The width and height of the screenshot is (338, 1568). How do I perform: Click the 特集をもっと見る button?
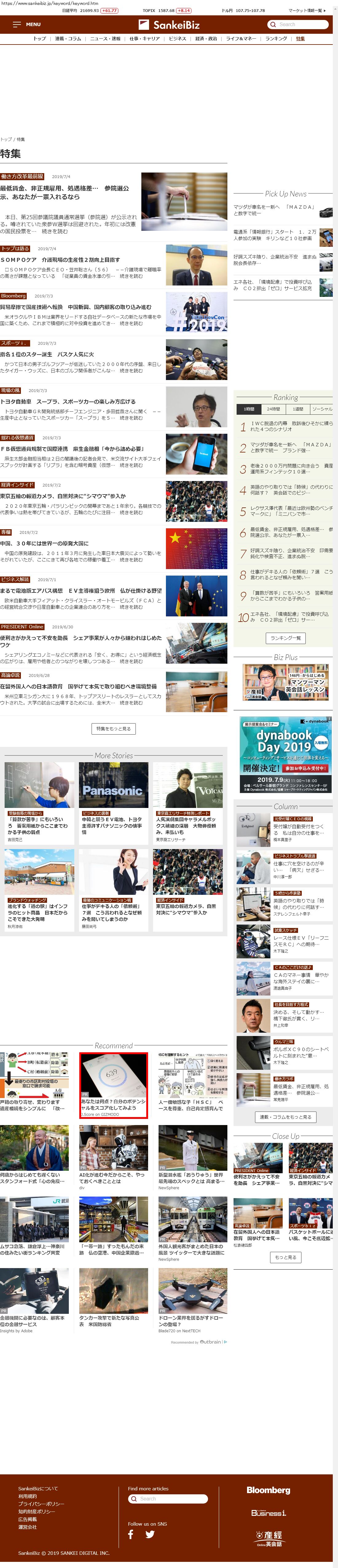[113, 729]
